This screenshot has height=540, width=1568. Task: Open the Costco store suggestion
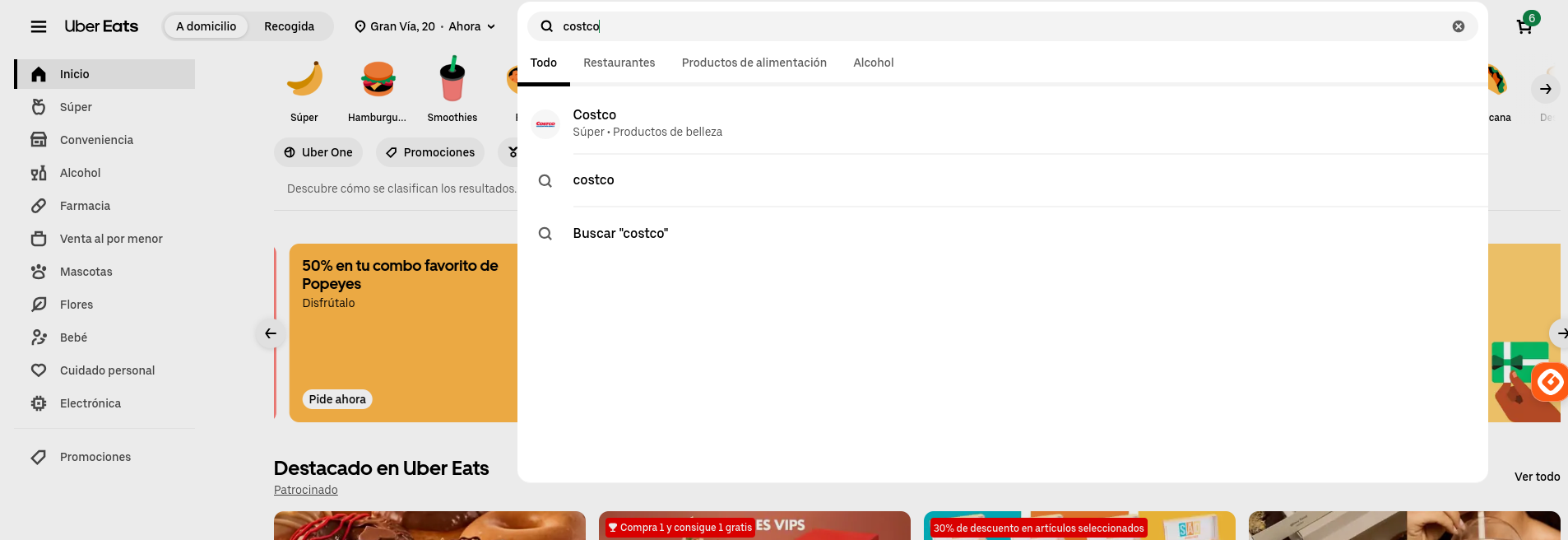coord(1002,123)
